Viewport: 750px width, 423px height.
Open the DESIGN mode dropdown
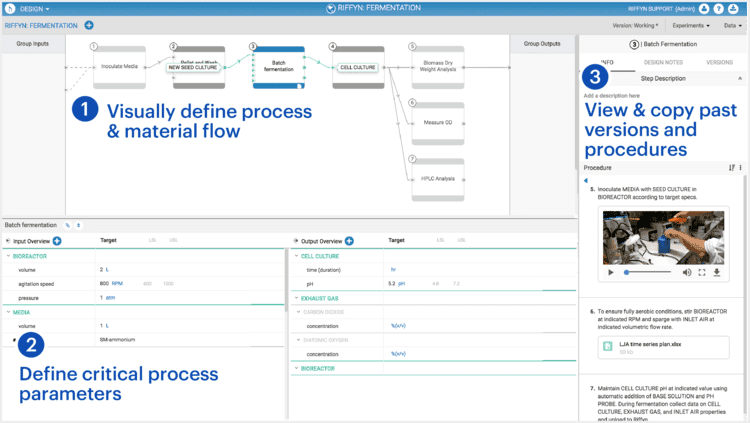click(x=34, y=9)
